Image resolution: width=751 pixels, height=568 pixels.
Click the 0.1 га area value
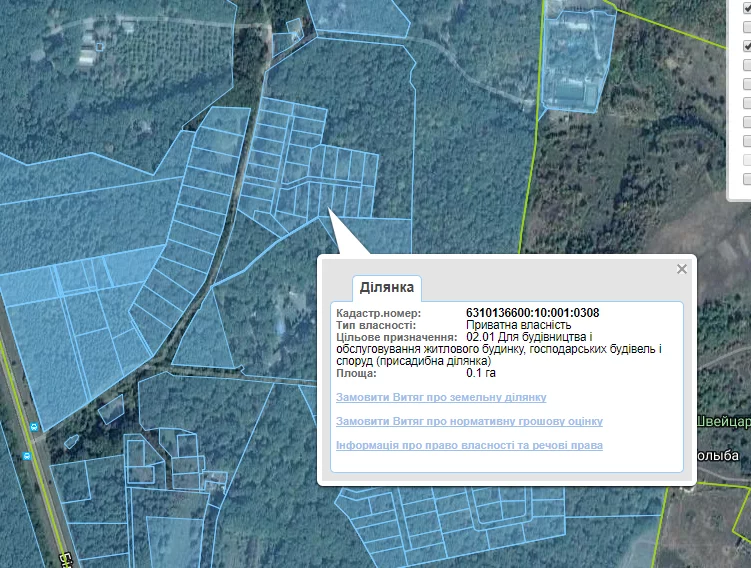[481, 373]
